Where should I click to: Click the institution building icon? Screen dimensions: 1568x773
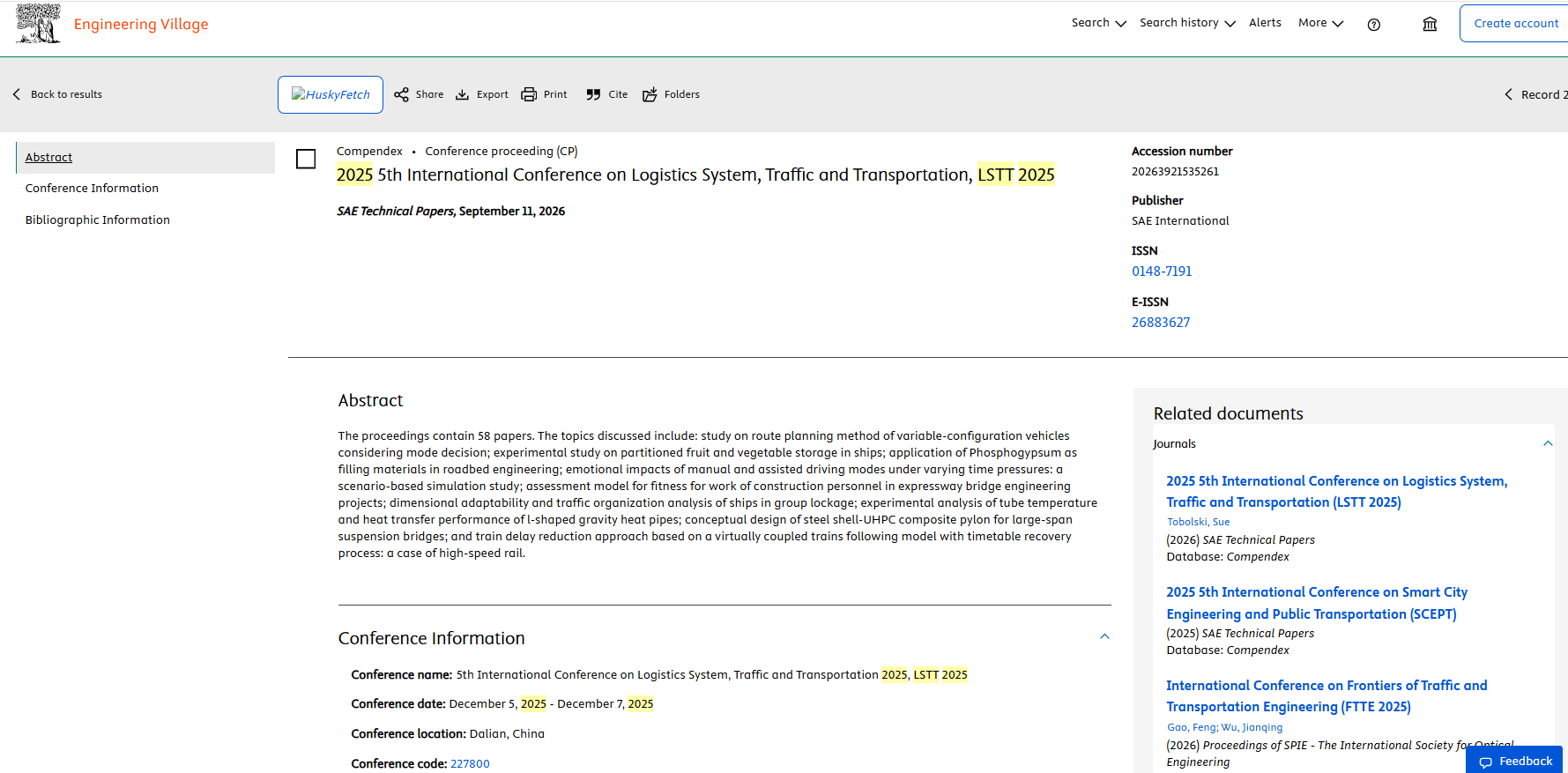tap(1430, 25)
